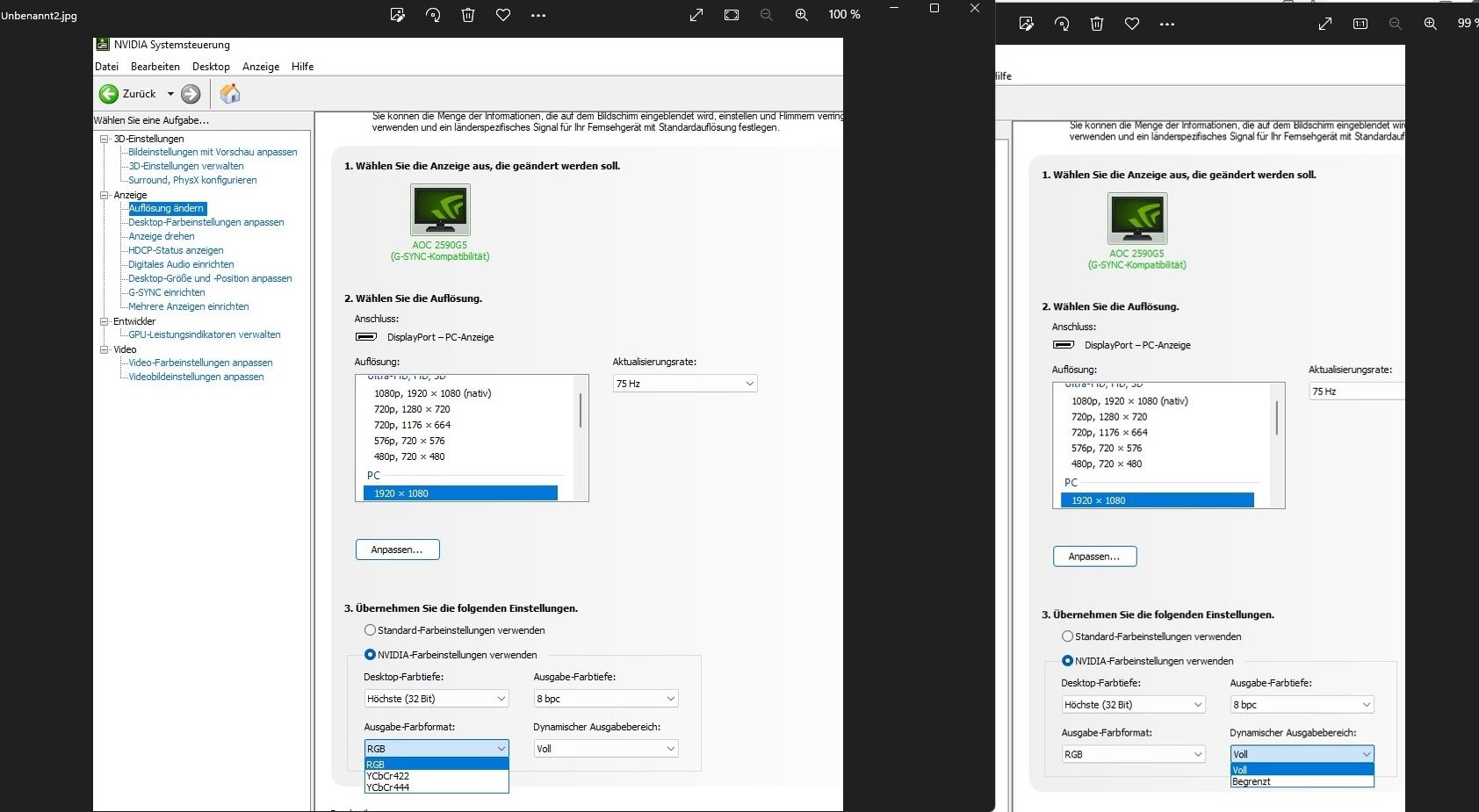Zoom out in right Photos window
The width and height of the screenshot is (1479, 812).
tap(1396, 24)
